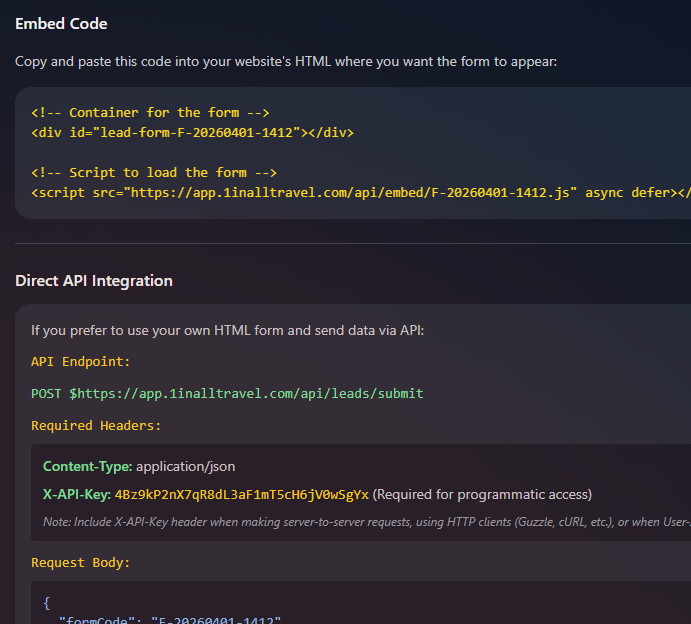Screen dimensions: 691x624
Task: Click the Direct API Integration heading
Action: click(94, 281)
